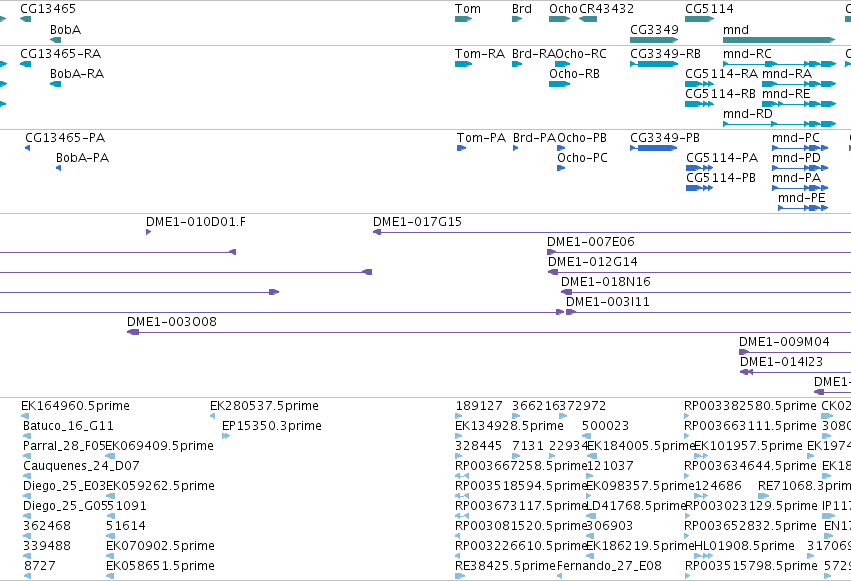Click the CG13465 gene label
The height and width of the screenshot is (581, 851).
[48, 9]
